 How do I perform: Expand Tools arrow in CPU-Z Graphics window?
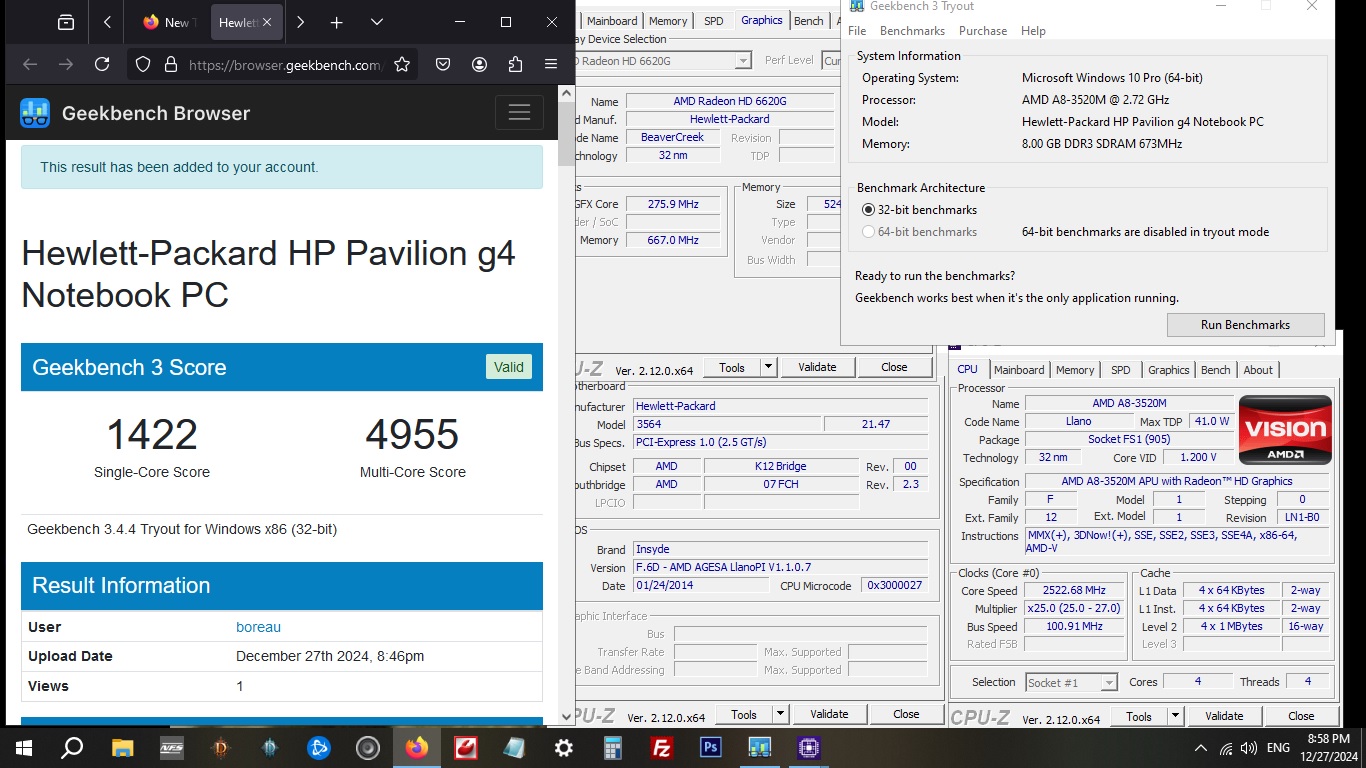(x=768, y=367)
